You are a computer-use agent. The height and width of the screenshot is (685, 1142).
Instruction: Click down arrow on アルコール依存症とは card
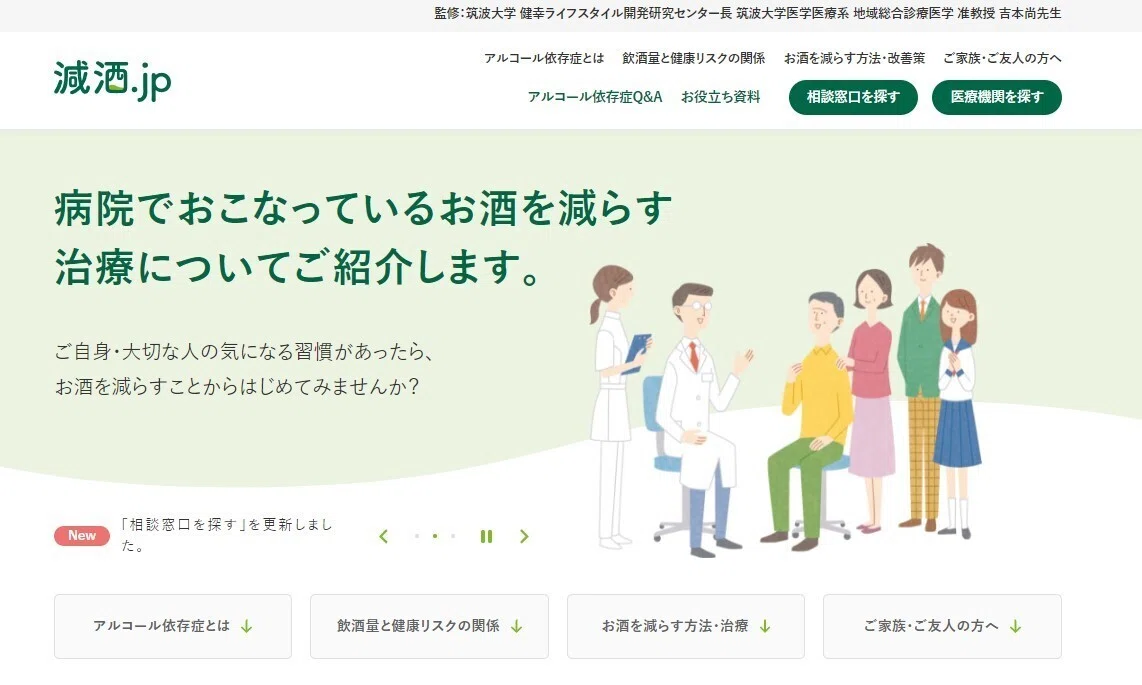(247, 626)
